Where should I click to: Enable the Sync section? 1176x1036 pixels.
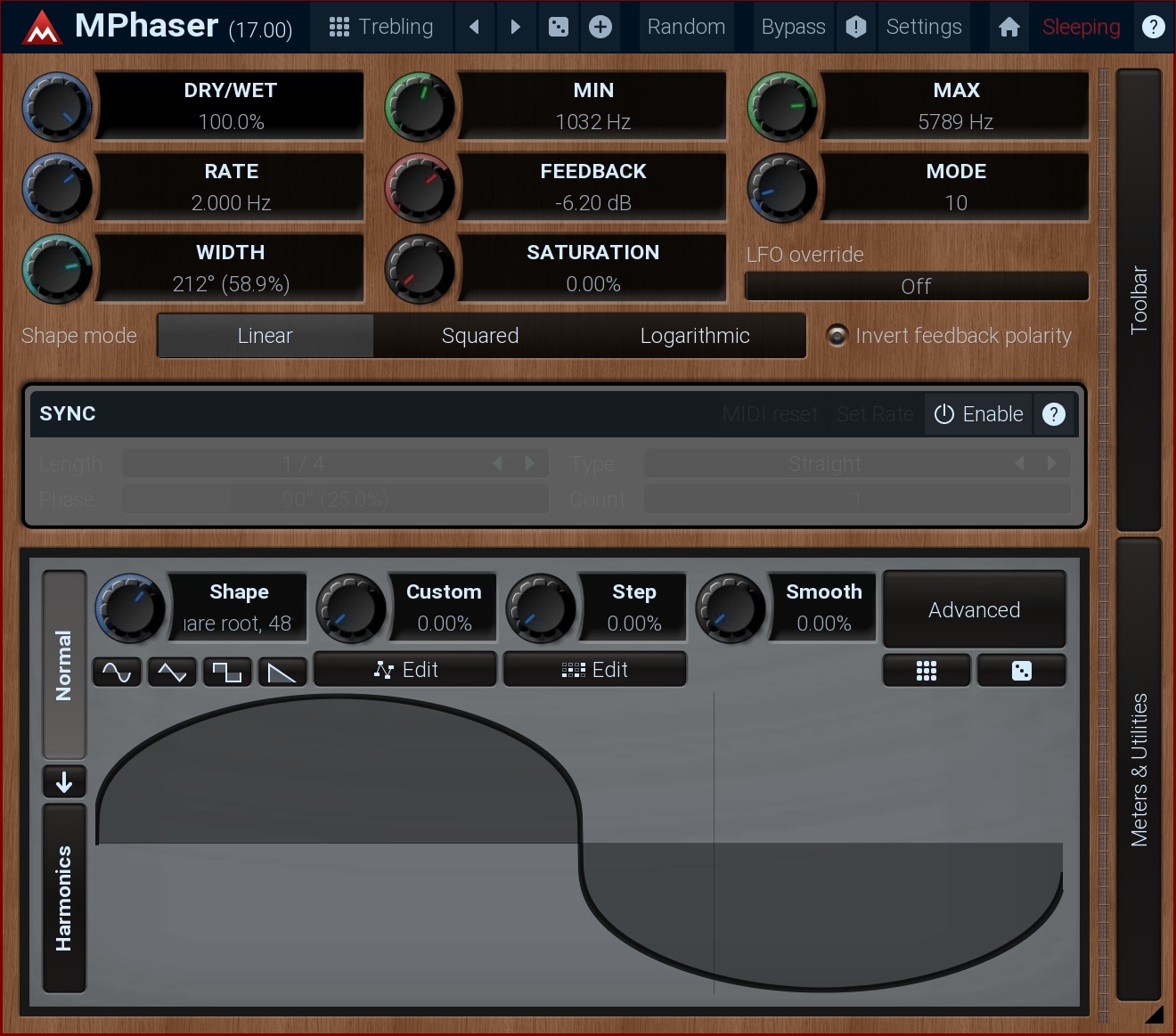pyautogui.click(x=978, y=414)
